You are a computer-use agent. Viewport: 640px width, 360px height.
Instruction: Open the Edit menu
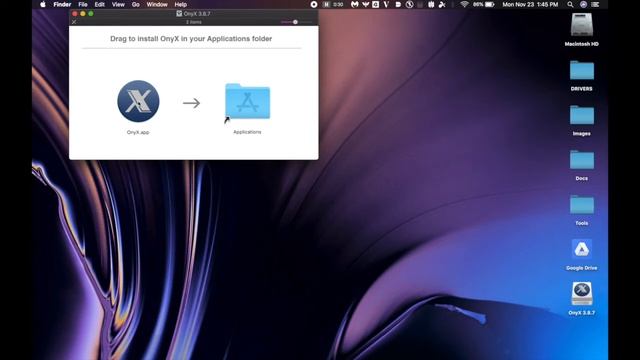[100, 4]
